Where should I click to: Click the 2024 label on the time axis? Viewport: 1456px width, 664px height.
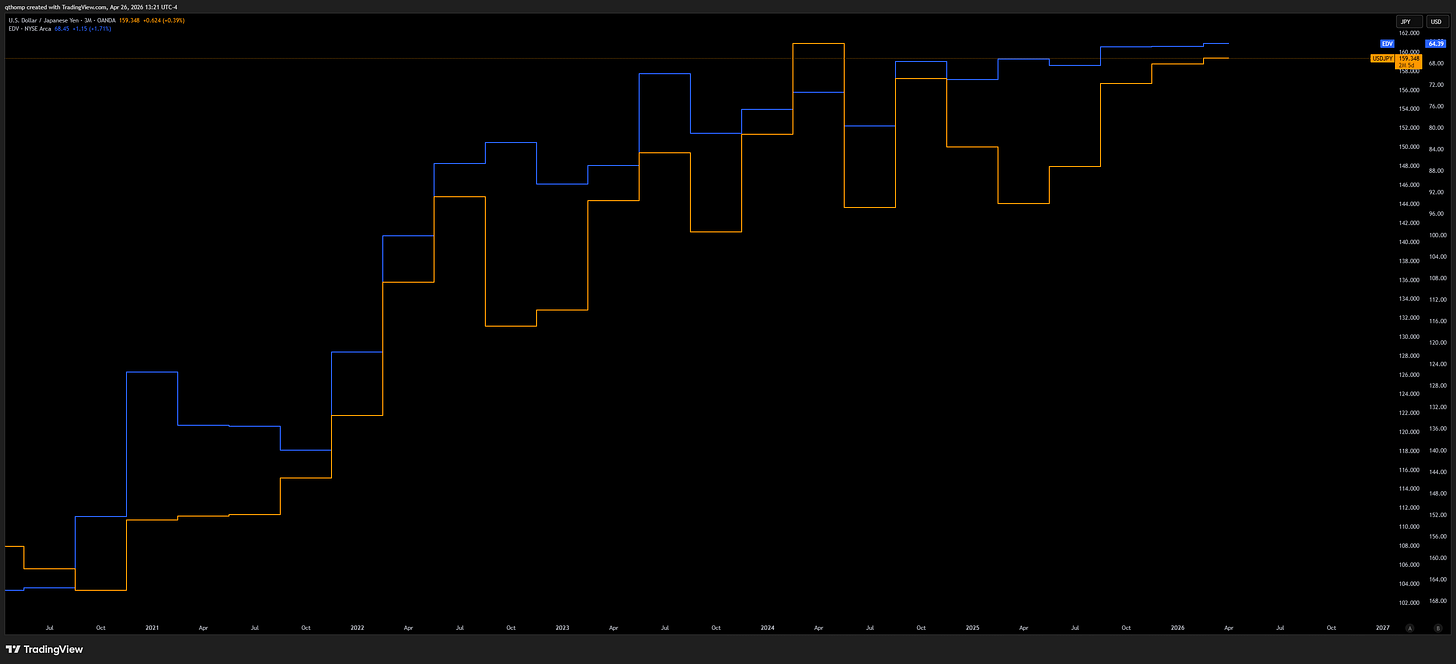tap(767, 628)
